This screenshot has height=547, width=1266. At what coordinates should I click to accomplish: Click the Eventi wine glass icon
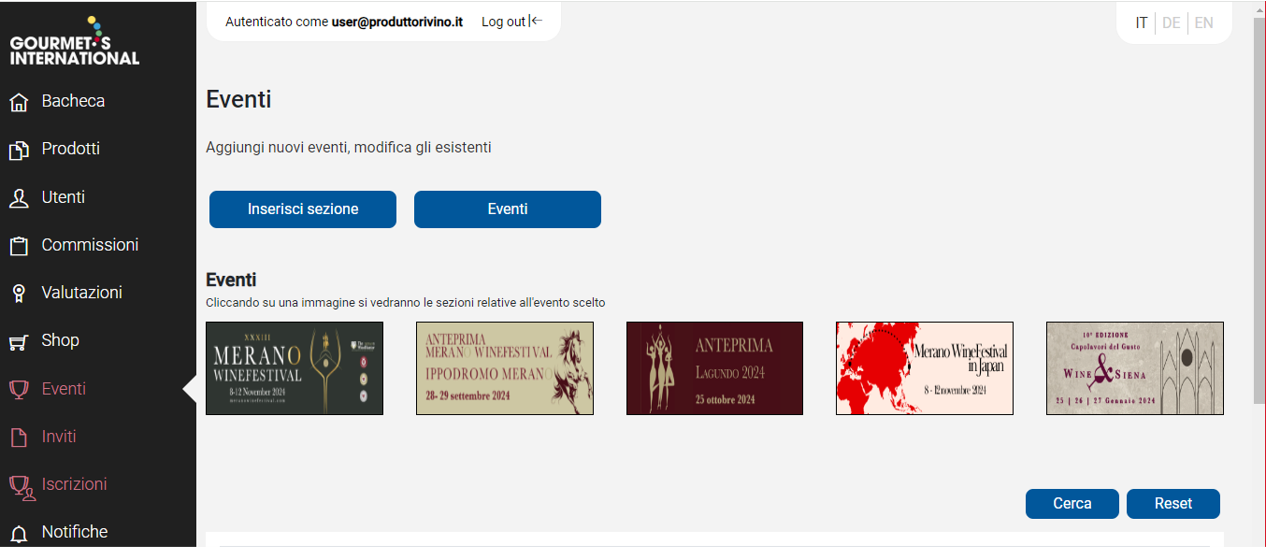[x=19, y=390]
